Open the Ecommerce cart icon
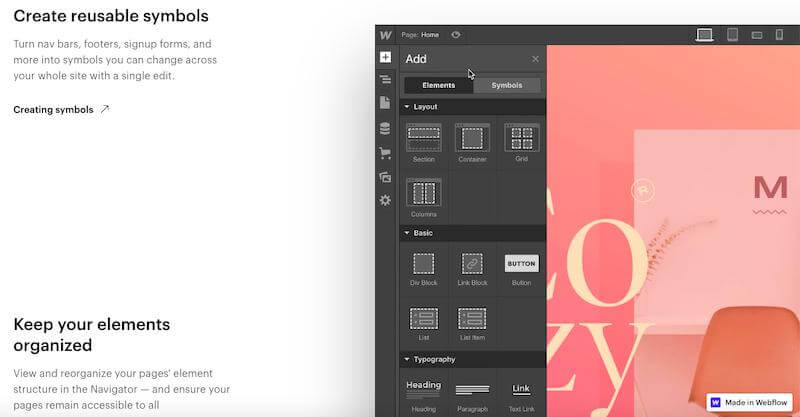This screenshot has height=417, width=800. [x=385, y=153]
